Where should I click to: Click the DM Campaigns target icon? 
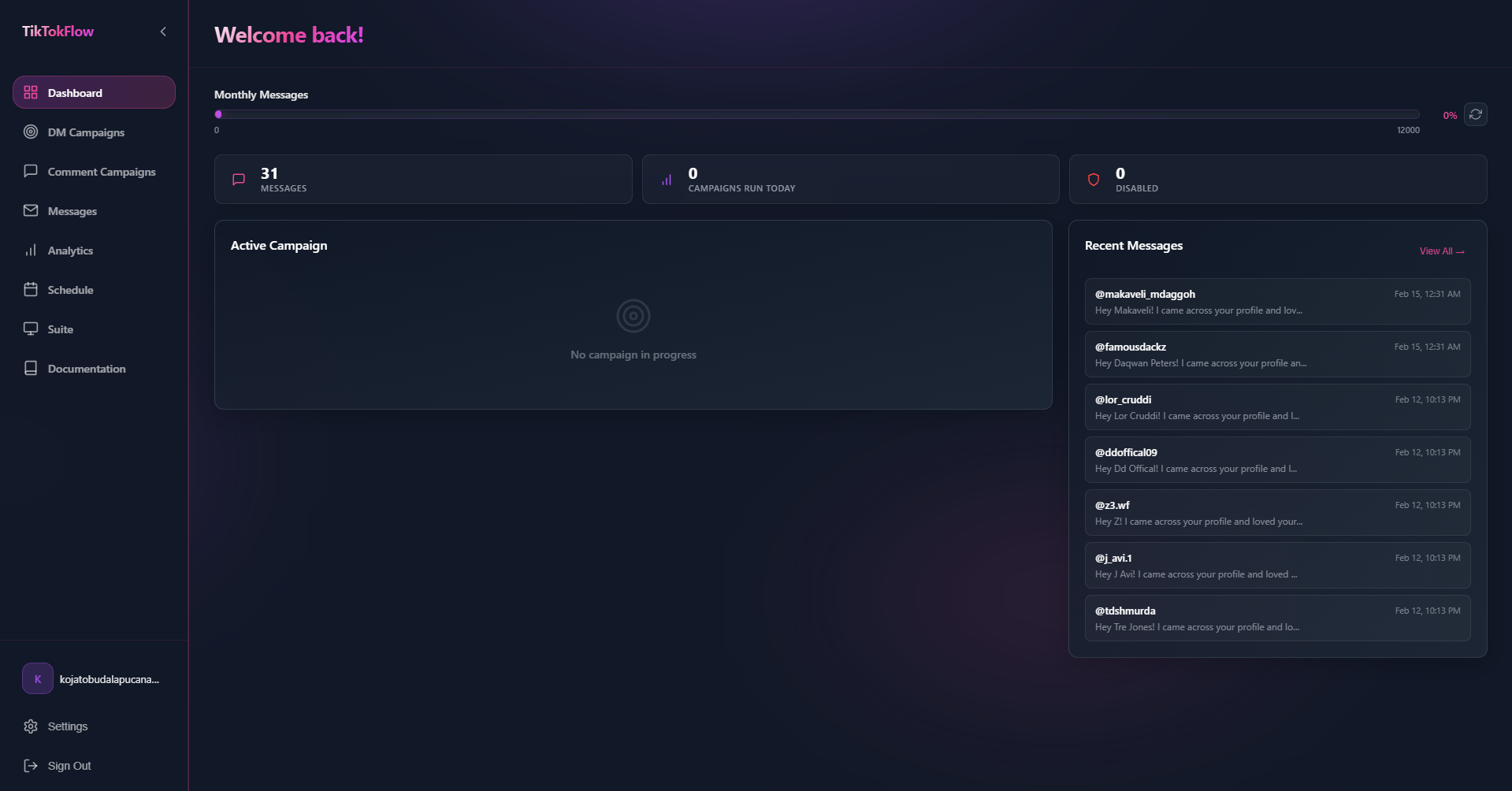point(31,132)
